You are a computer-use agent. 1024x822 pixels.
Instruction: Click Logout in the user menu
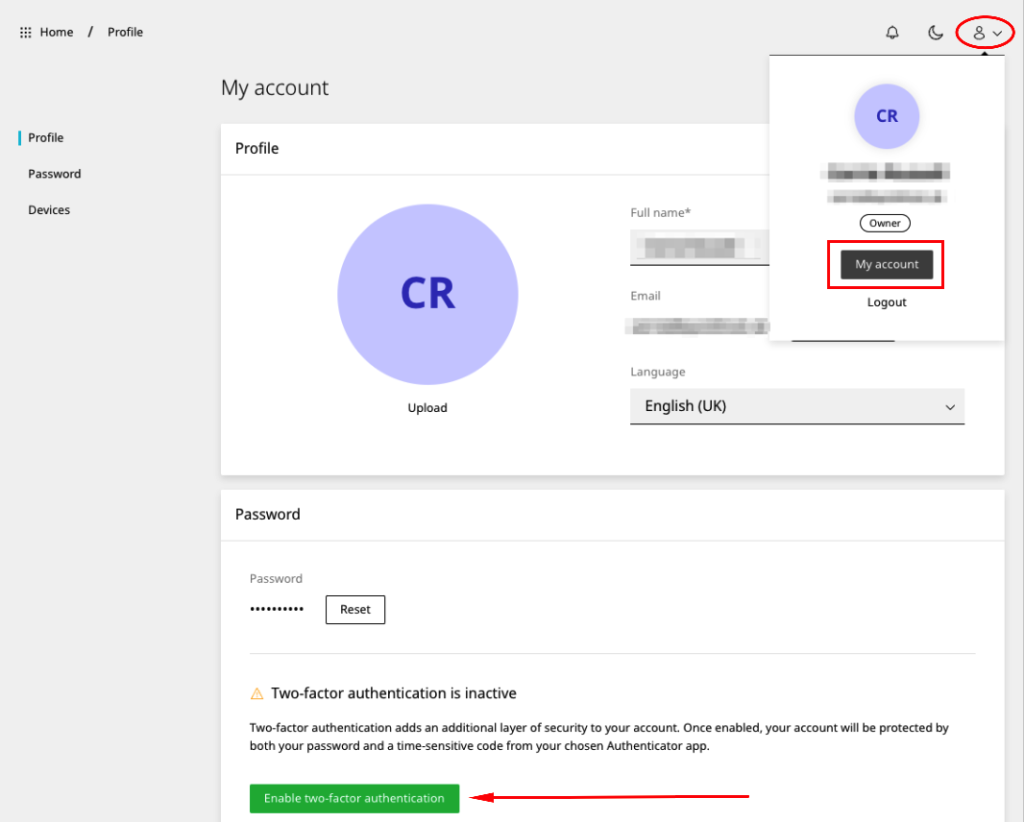click(x=886, y=302)
